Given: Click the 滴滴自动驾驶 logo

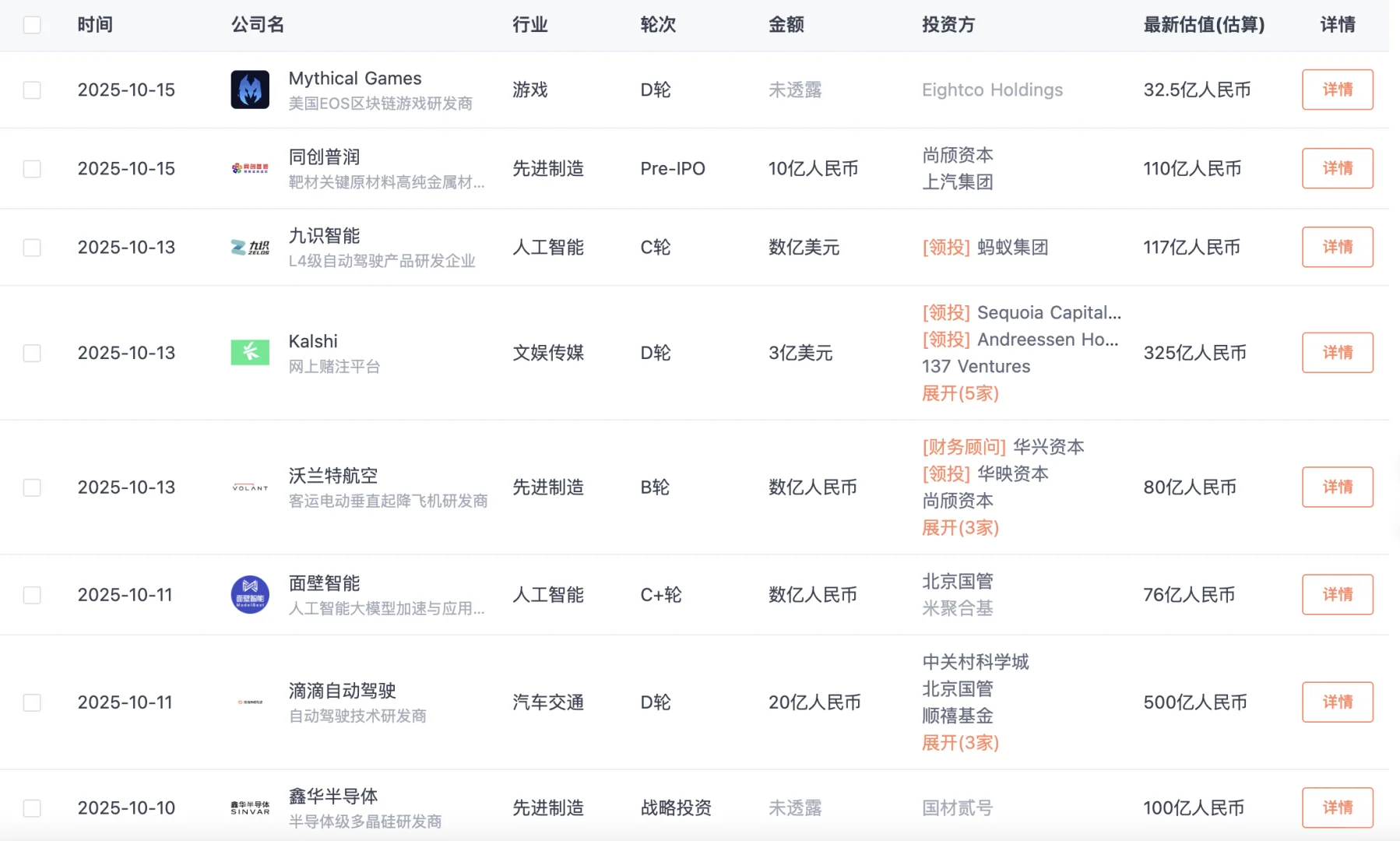Looking at the screenshot, I should pyautogui.click(x=250, y=702).
